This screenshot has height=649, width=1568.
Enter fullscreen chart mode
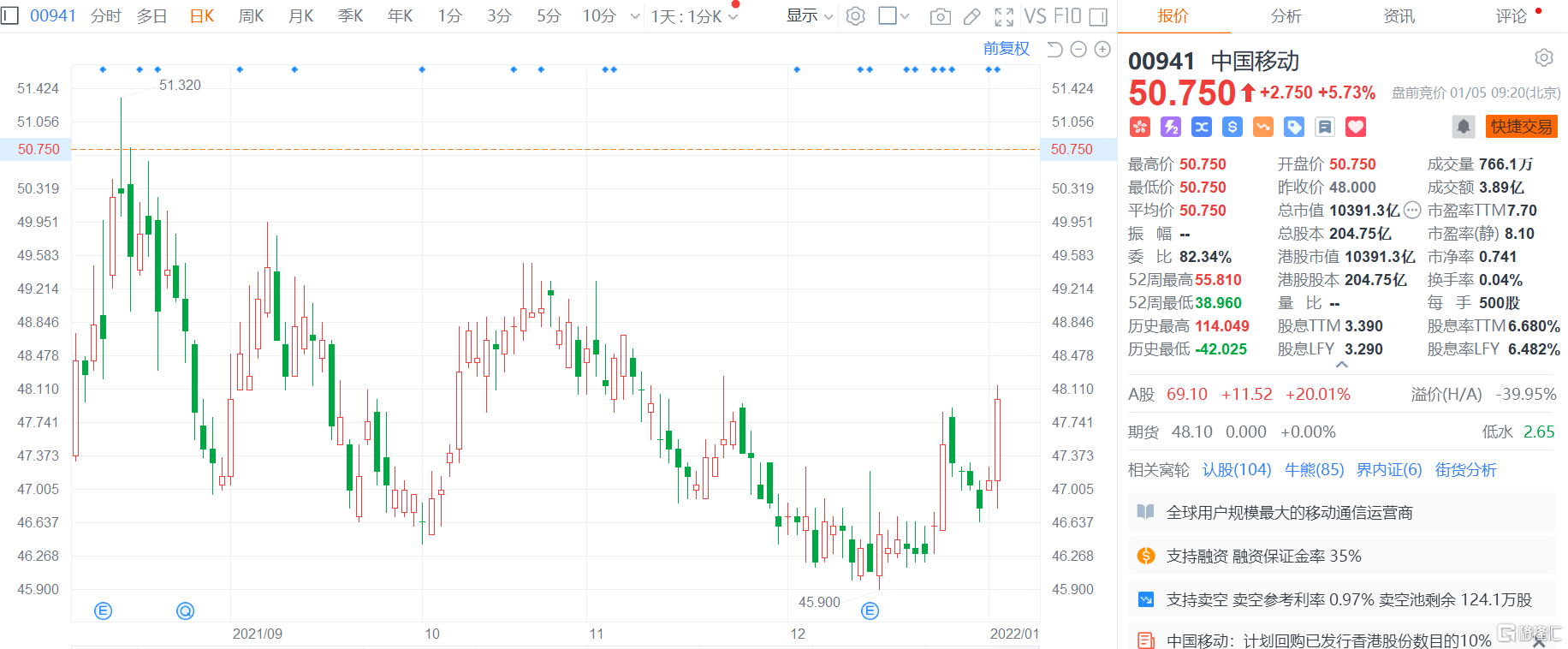(x=1004, y=16)
